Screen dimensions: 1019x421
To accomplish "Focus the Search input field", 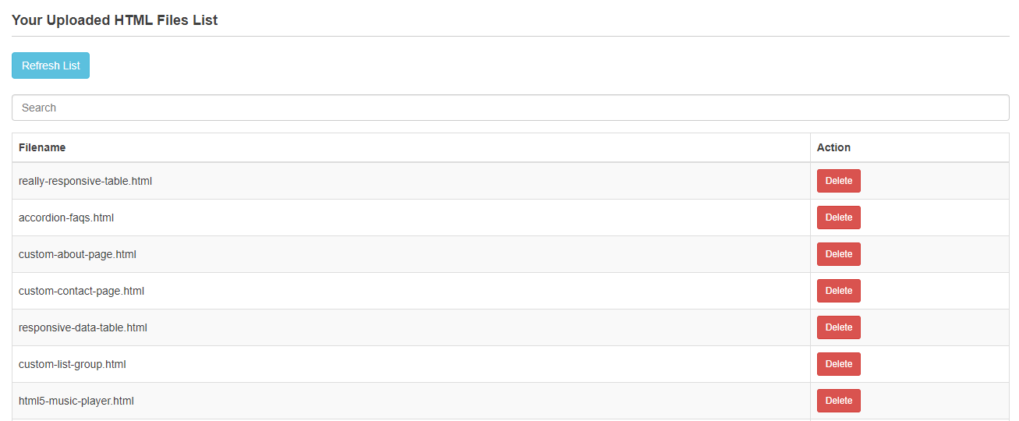I will (x=510, y=108).
